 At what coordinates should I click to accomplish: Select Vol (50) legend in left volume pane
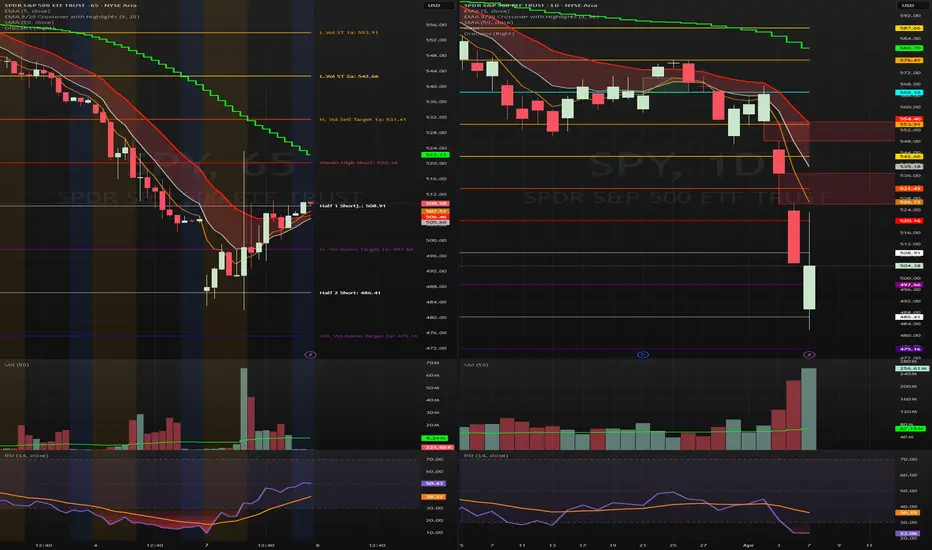click(16, 364)
